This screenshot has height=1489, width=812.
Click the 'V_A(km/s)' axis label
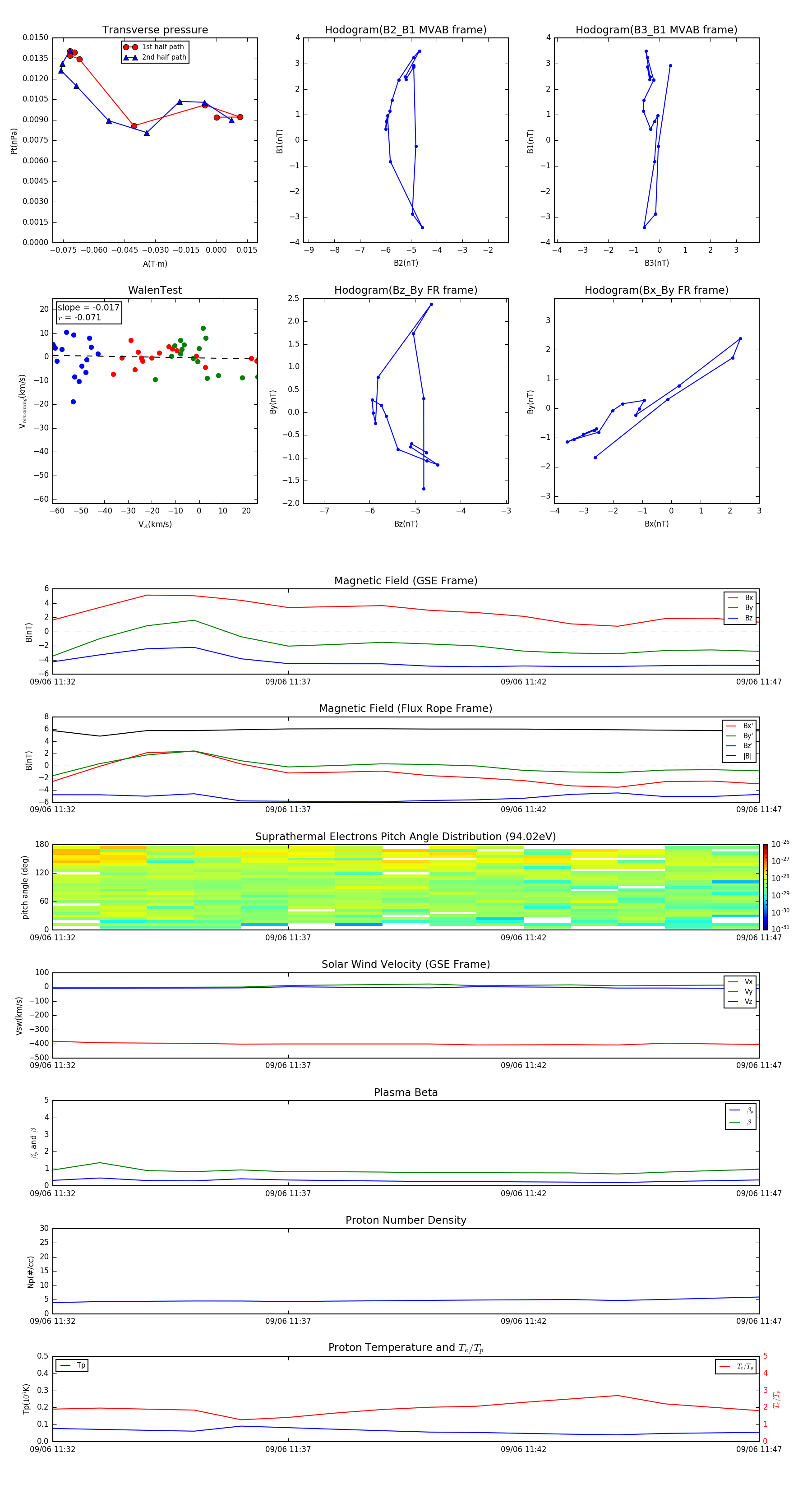155,524
